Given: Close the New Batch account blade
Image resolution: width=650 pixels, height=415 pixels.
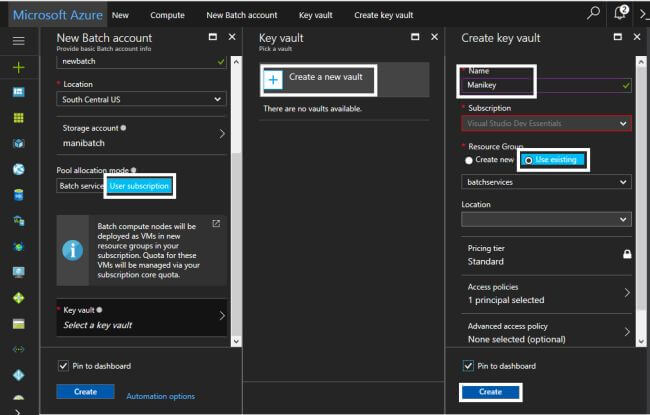Looking at the screenshot, I should coord(232,37).
